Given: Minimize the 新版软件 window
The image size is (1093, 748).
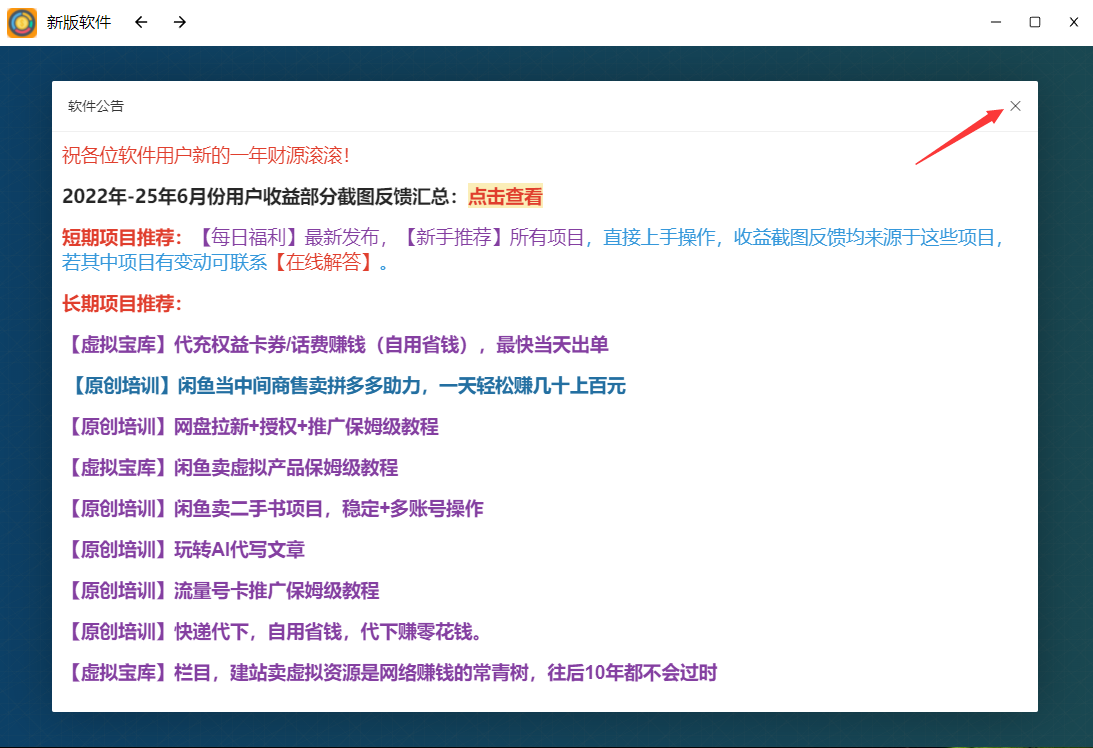Looking at the screenshot, I should (x=995, y=22).
